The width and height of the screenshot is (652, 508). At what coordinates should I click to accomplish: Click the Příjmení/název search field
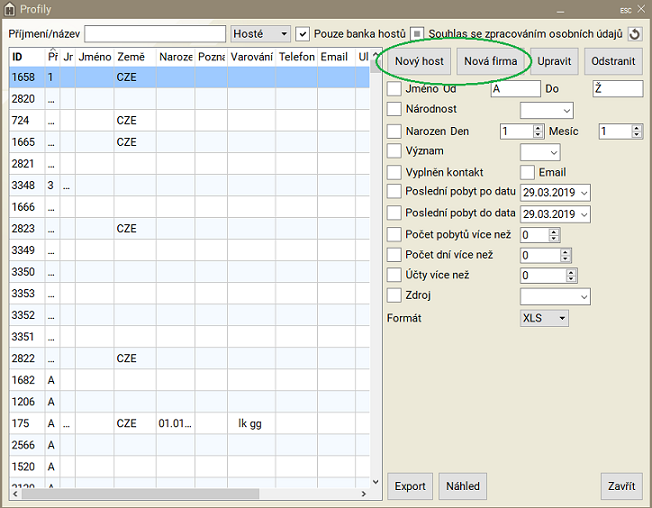pyautogui.click(x=154, y=34)
